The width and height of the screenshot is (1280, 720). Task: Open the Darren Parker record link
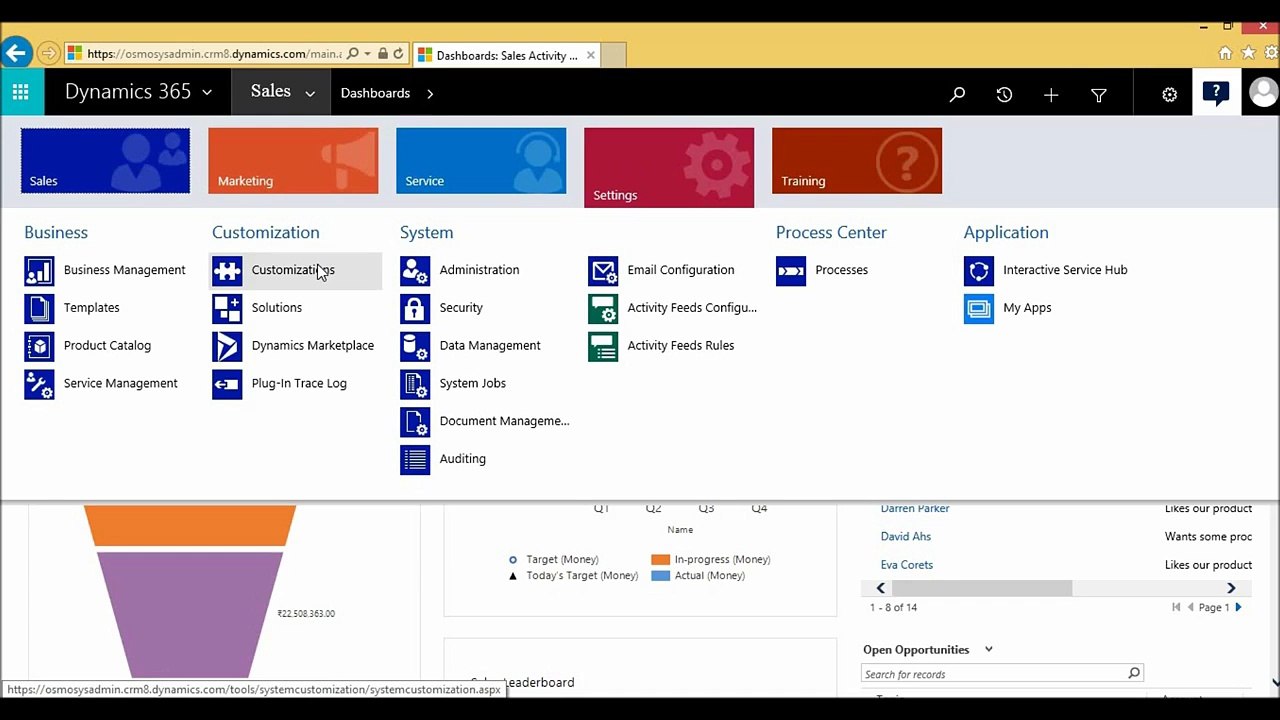[915, 508]
